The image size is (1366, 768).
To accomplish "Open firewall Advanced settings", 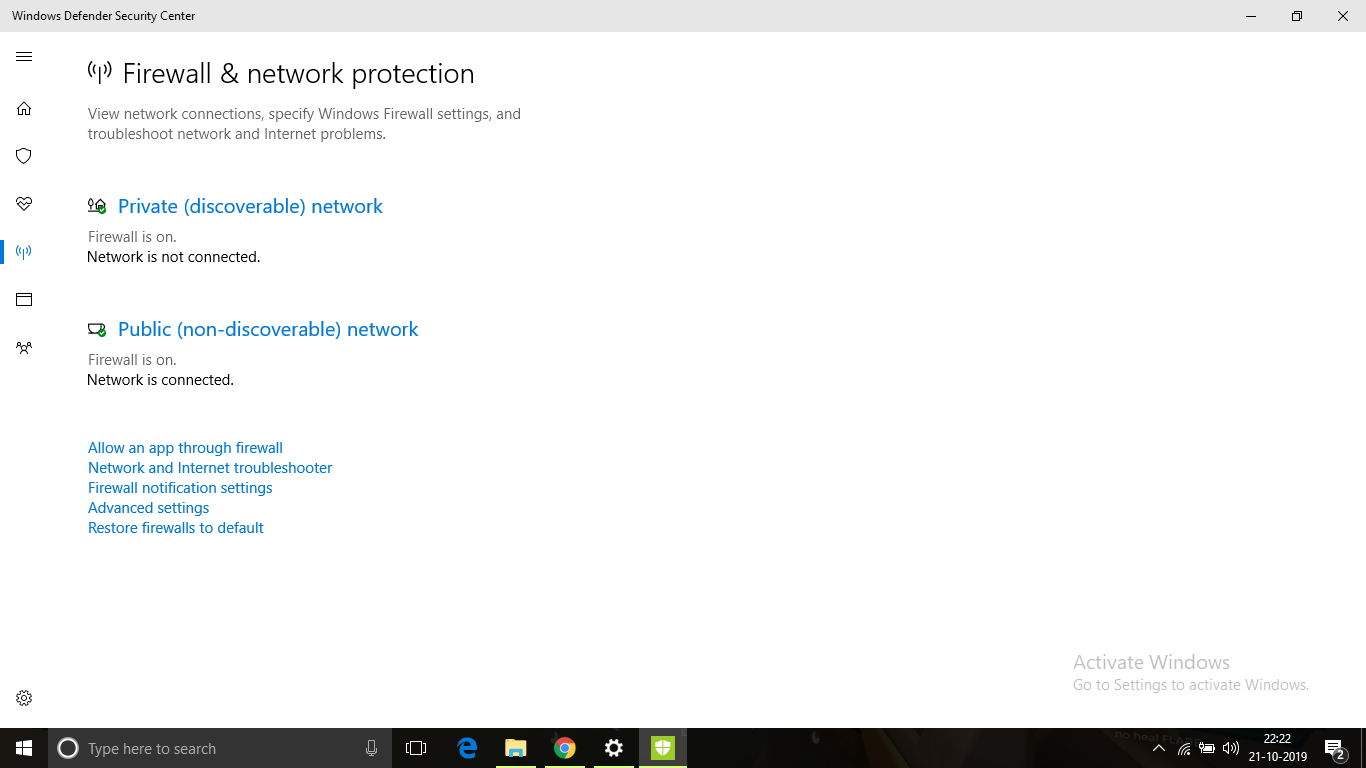I will pyautogui.click(x=149, y=508).
